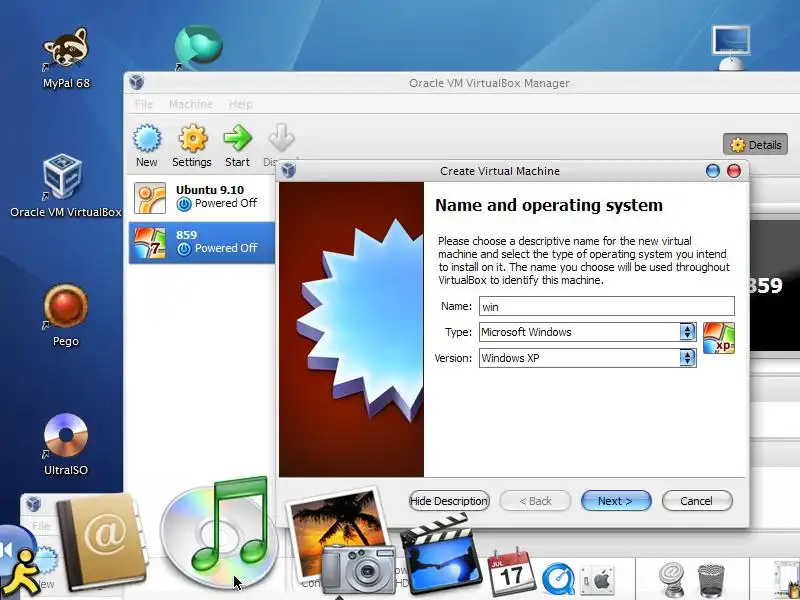Launch iMovie clapperboard dock icon

pos(440,554)
